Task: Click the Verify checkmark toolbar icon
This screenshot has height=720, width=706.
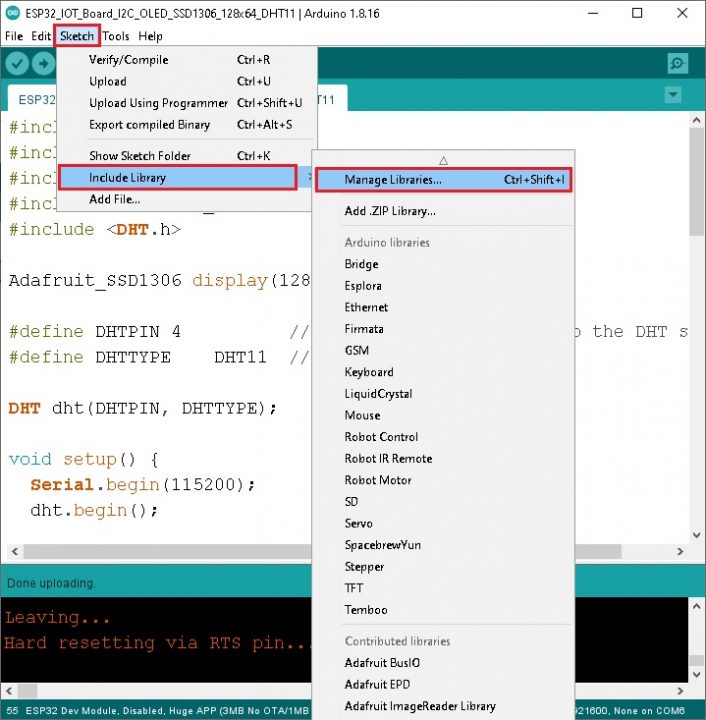Action: click(17, 64)
